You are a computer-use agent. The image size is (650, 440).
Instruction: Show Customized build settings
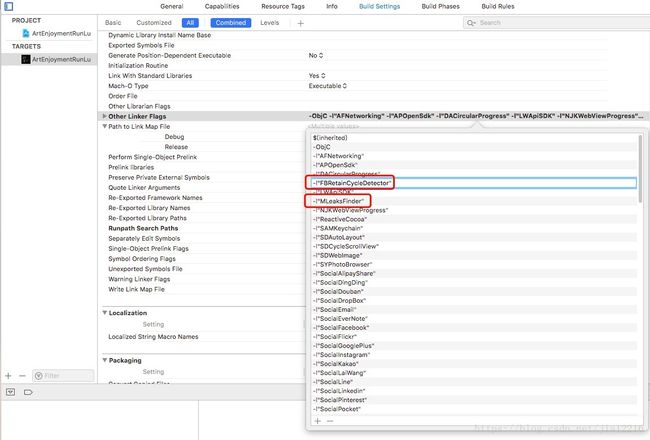pos(154,22)
